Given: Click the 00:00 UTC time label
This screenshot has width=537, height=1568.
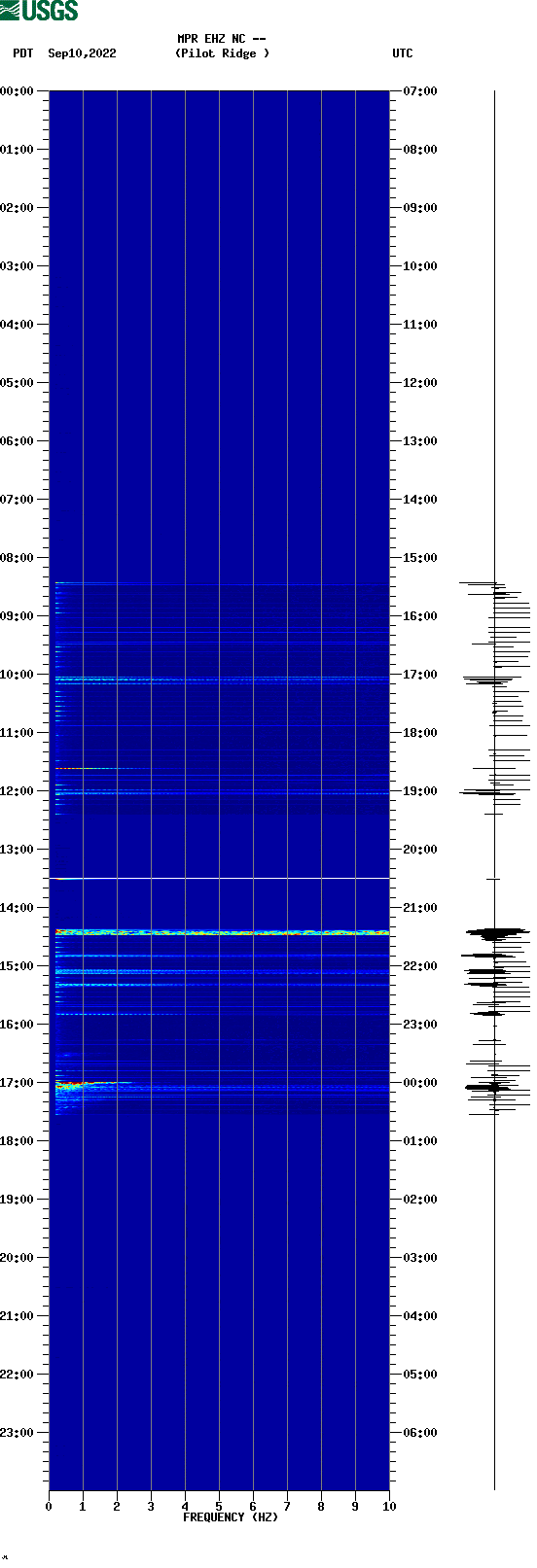Looking at the screenshot, I should click(x=420, y=1083).
